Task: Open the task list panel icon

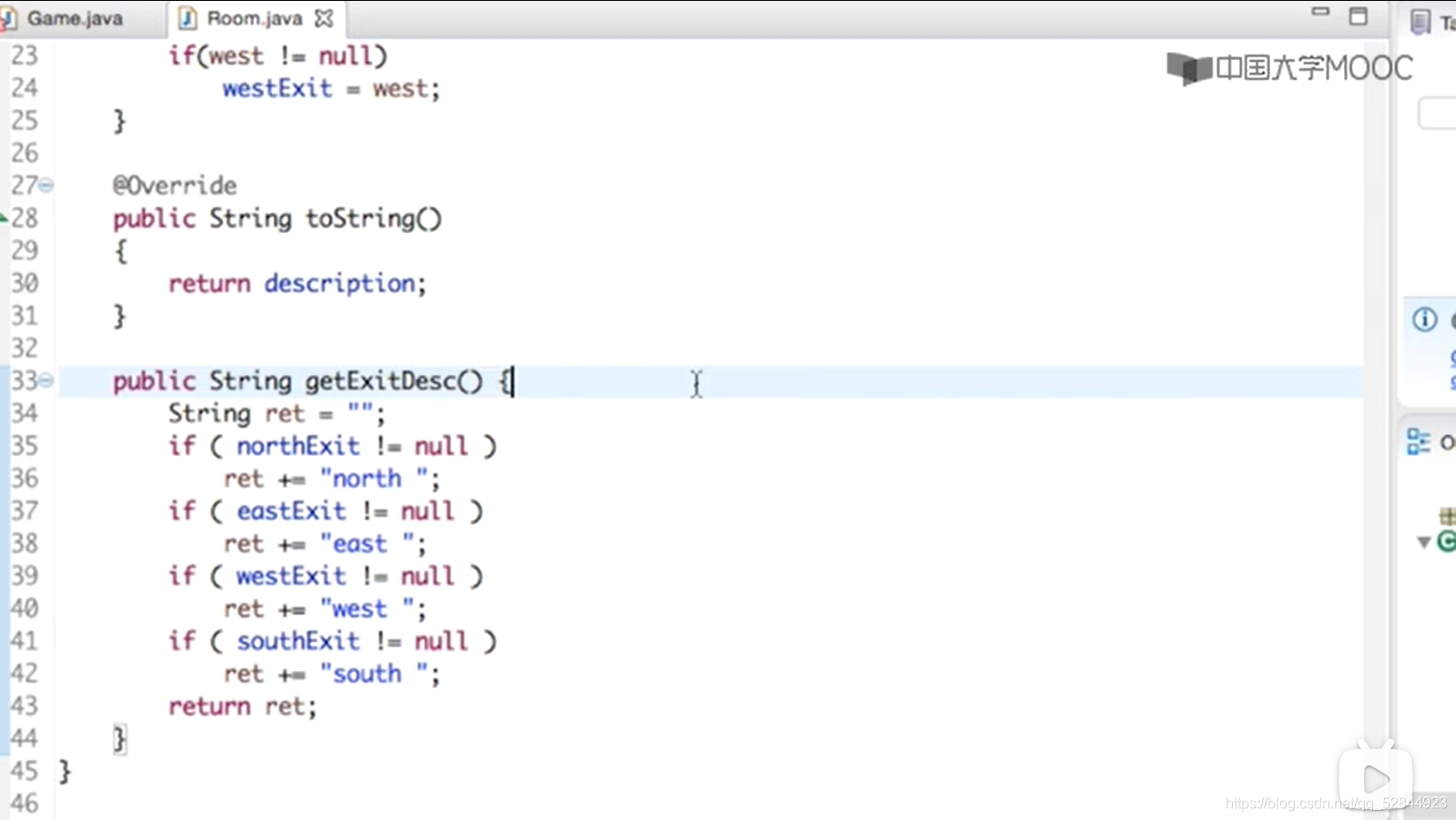Action: pos(1420,22)
